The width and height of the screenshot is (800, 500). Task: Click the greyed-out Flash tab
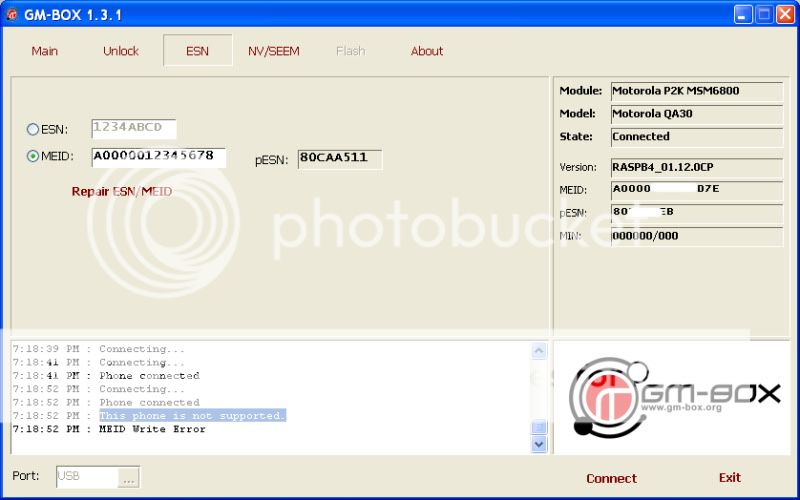(351, 51)
